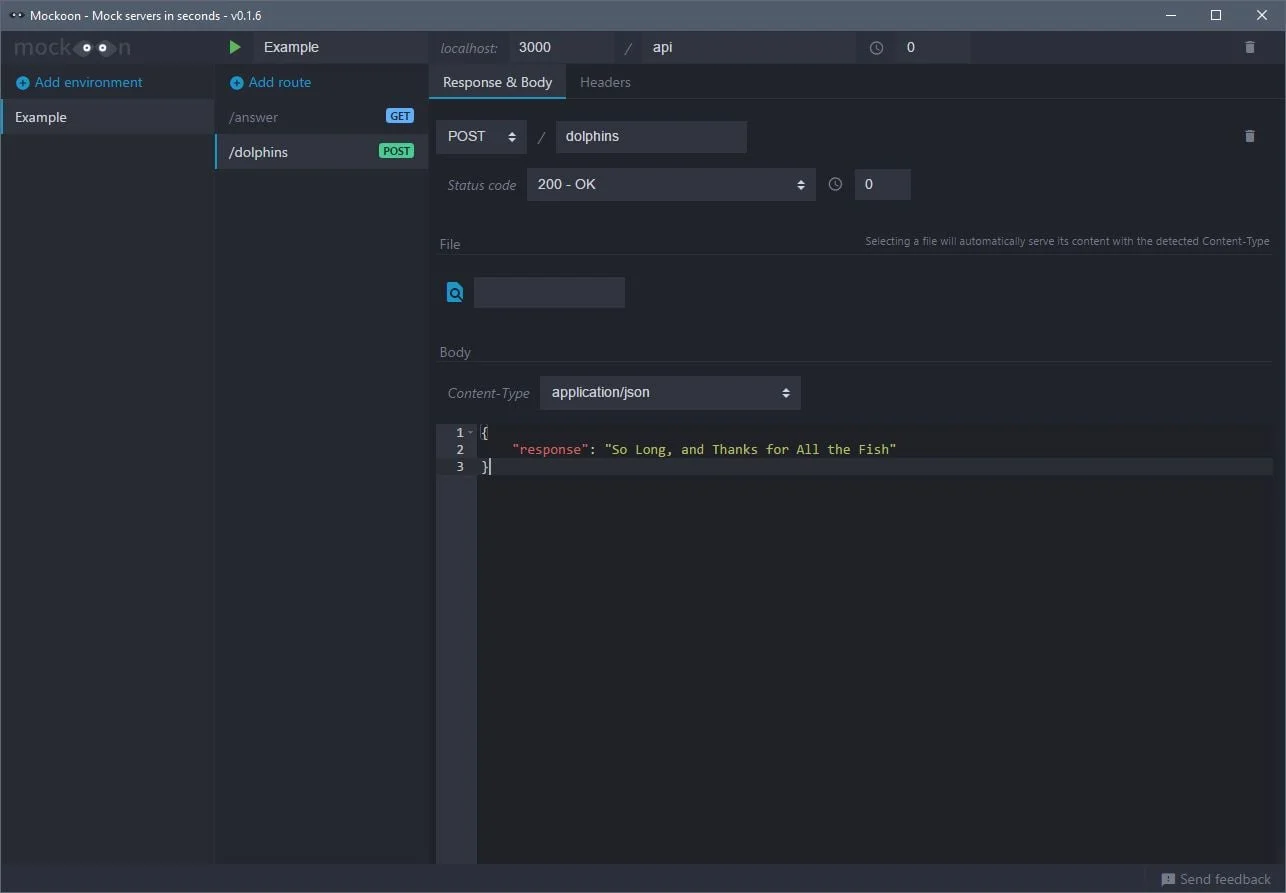Screen dimensions: 1286x893
Task: Select the /answer GET route
Action: pos(320,117)
